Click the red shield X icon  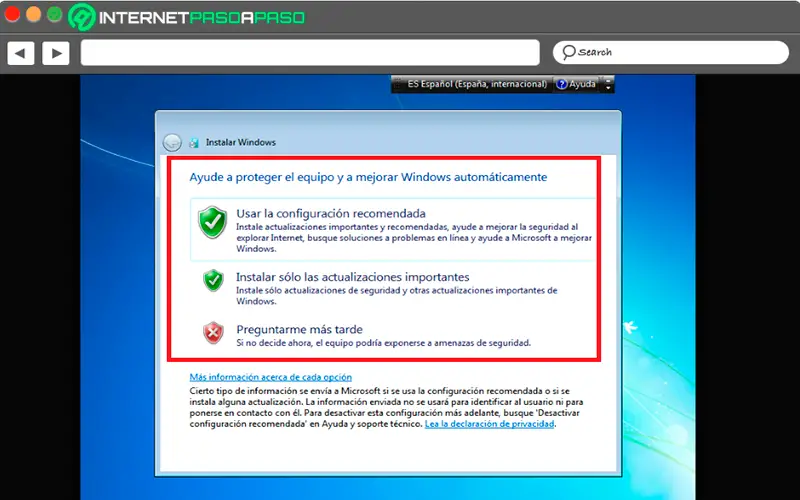[x=213, y=333]
